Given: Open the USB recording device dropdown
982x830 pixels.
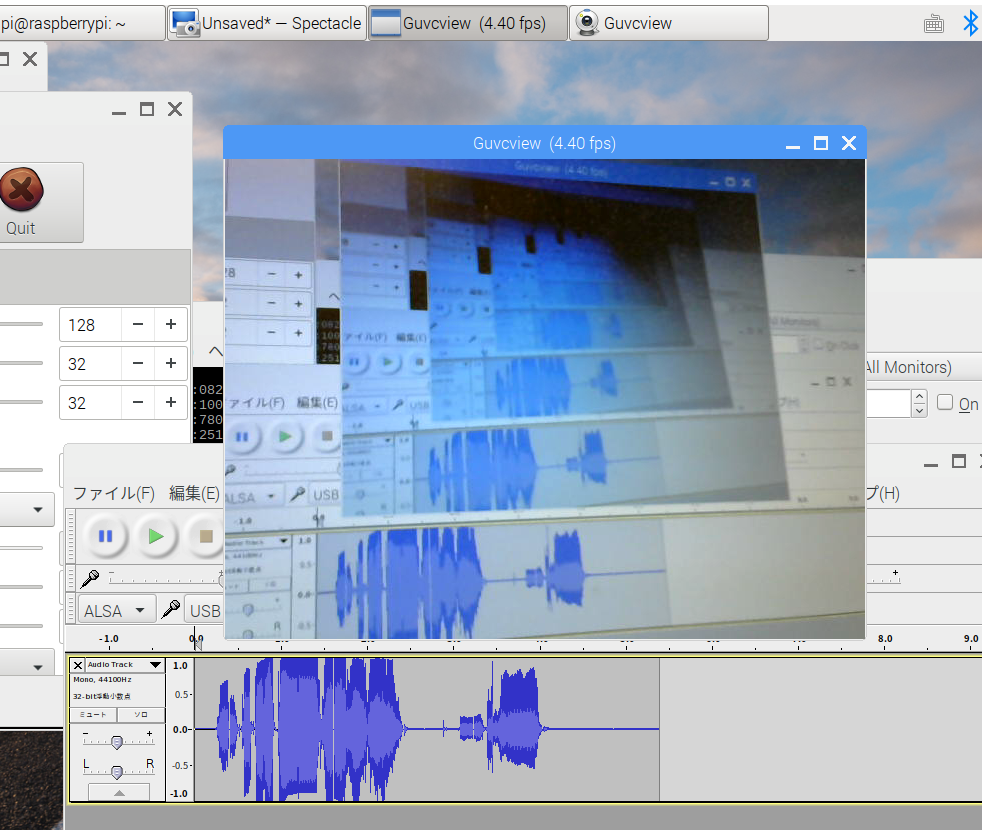Looking at the screenshot, I should click(205, 611).
